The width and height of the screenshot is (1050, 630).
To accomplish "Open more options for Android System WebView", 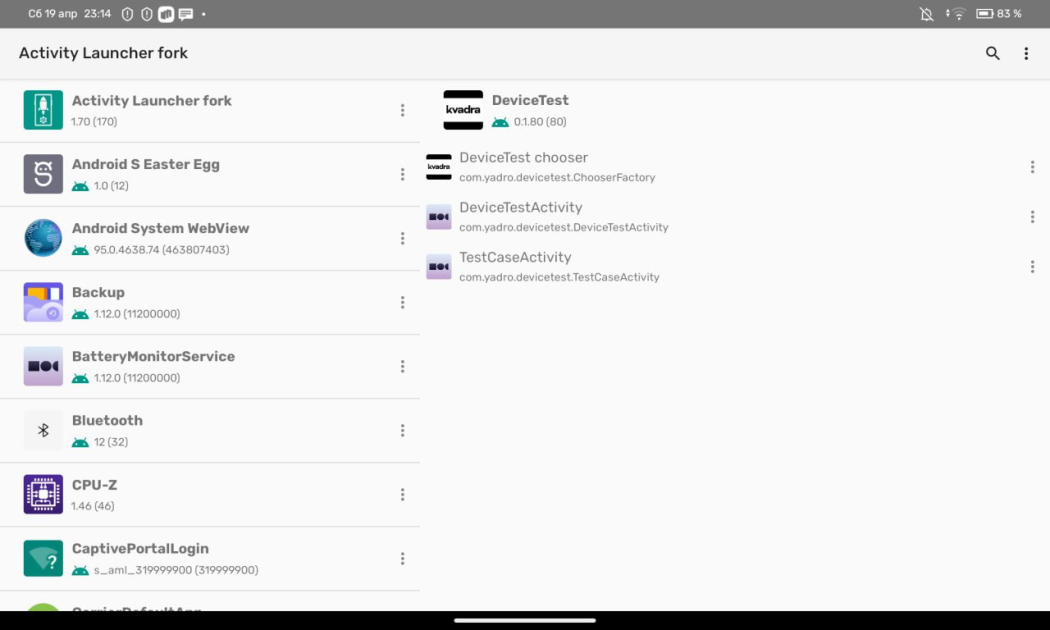I will (402, 238).
